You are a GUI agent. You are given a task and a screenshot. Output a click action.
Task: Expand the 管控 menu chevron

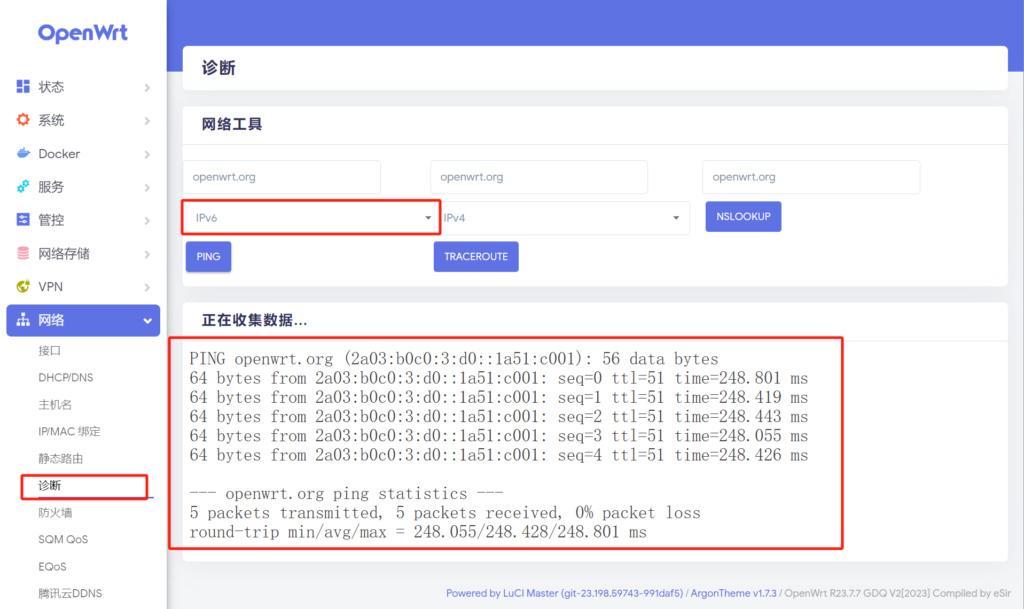coord(147,221)
